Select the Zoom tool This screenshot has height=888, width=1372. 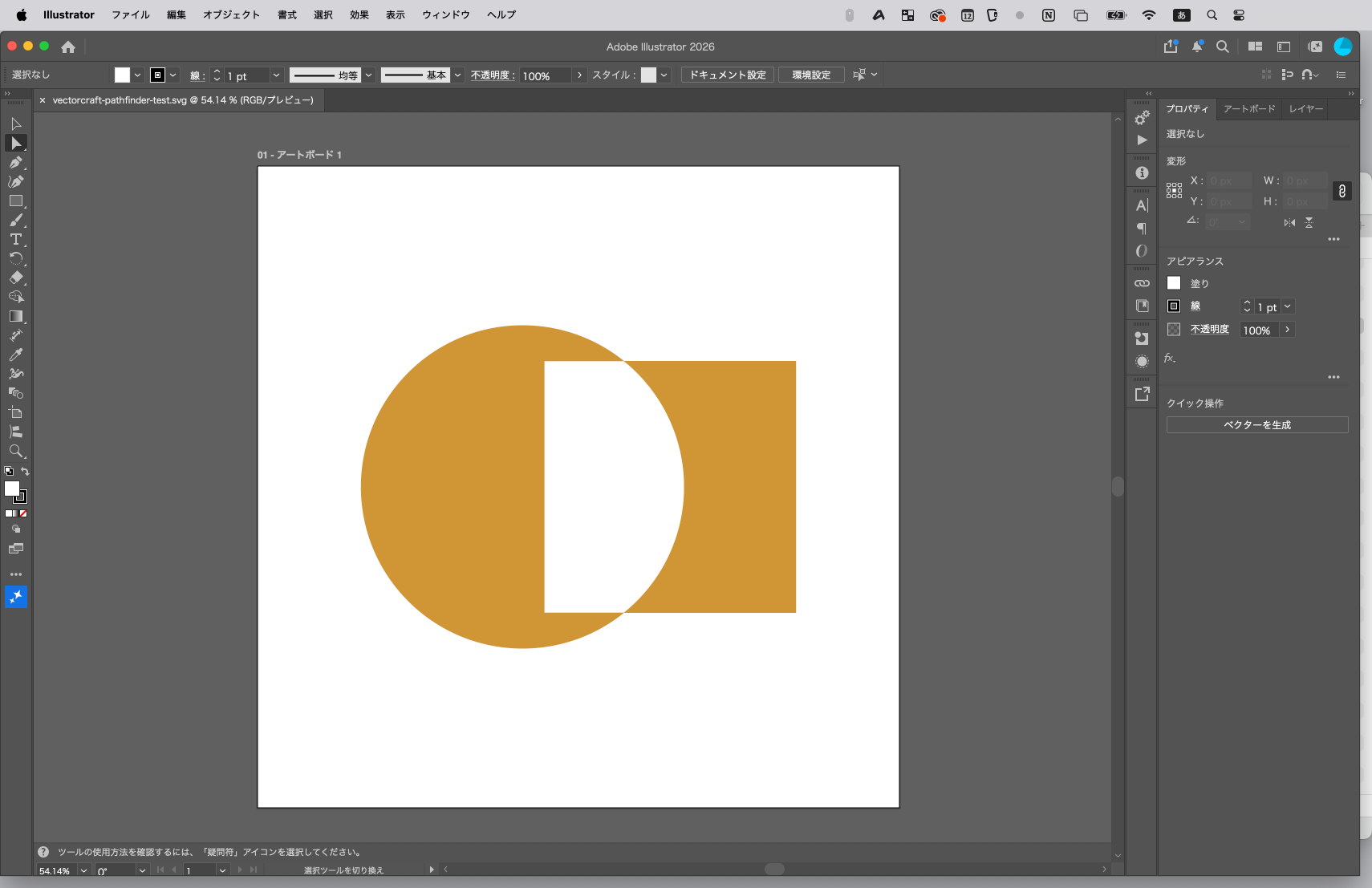point(15,451)
